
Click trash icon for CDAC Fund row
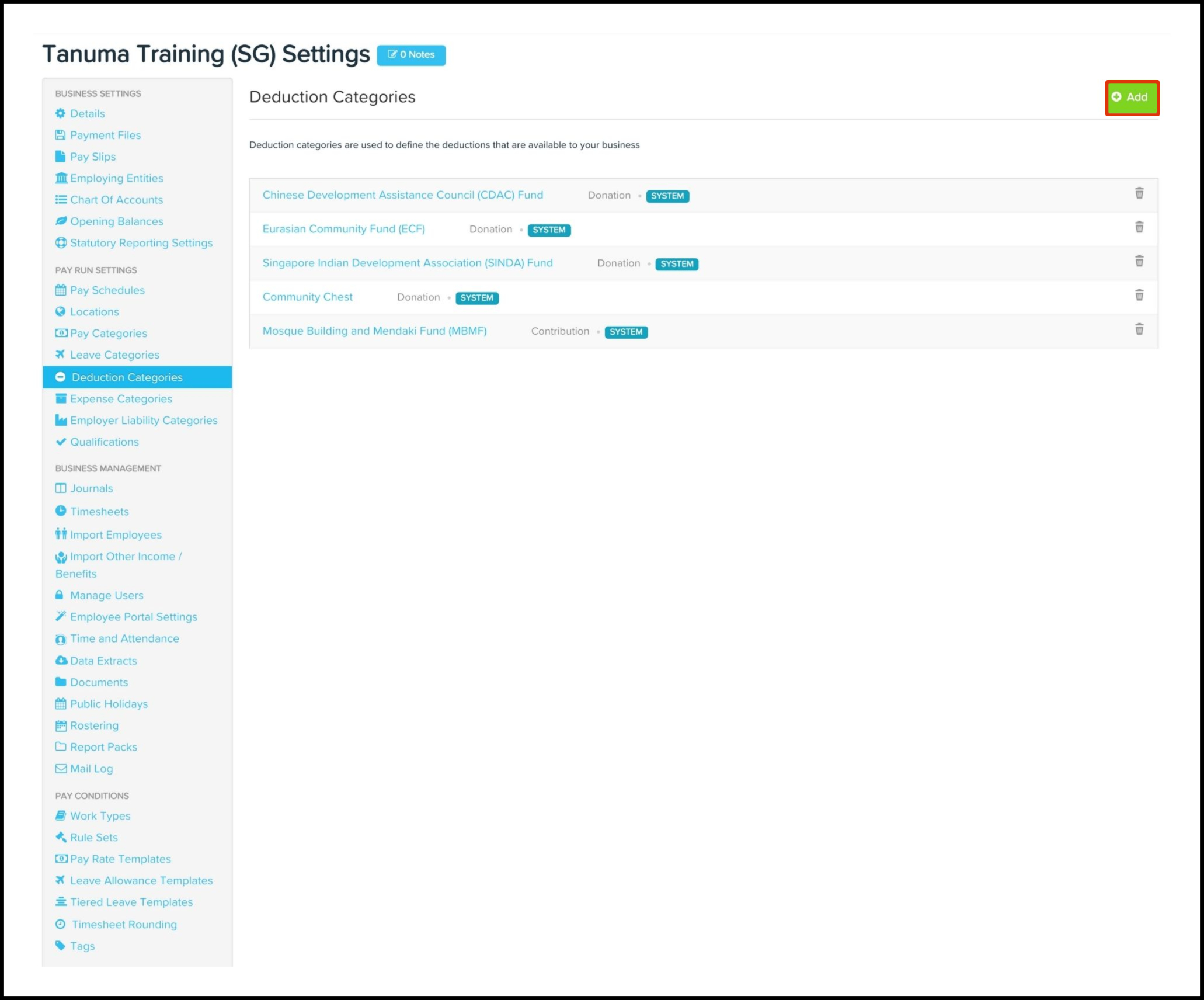click(x=1139, y=193)
